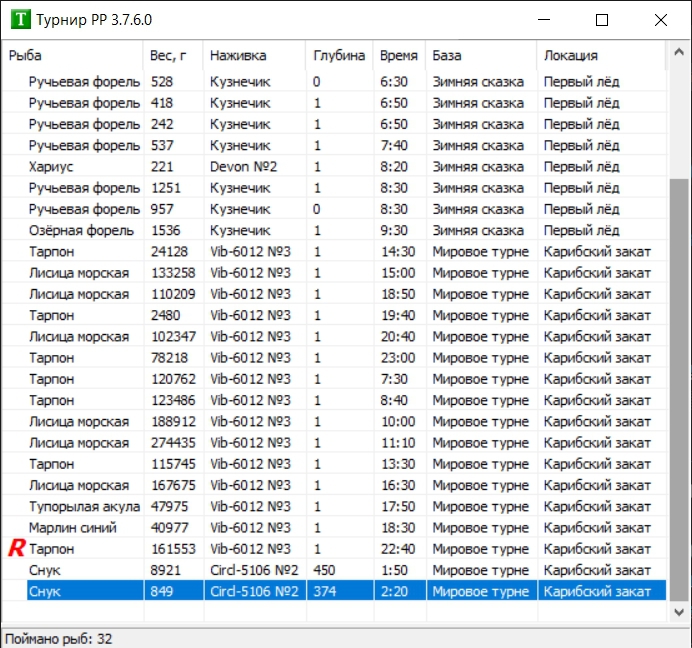Click weight 849 in highlighted row
The width and height of the screenshot is (692, 648).
tap(162, 591)
